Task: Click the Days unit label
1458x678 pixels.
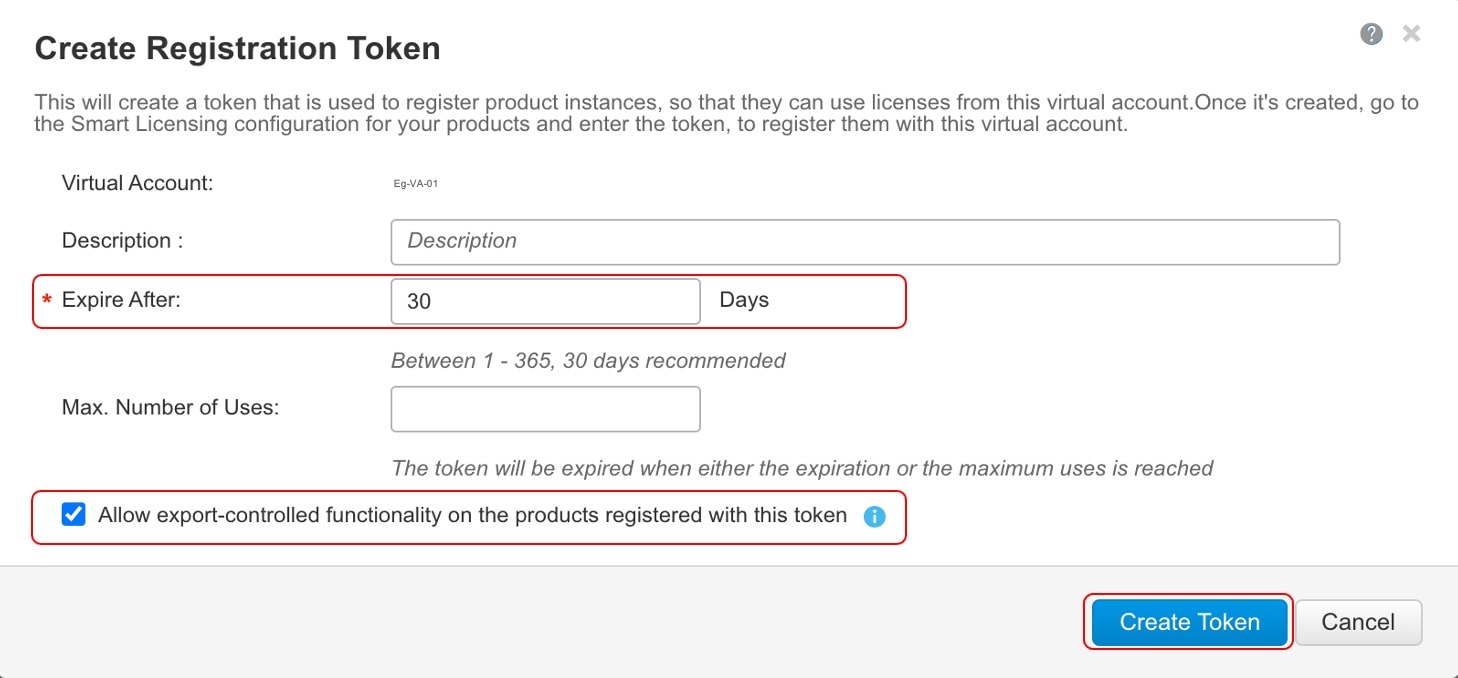Action: [x=744, y=300]
